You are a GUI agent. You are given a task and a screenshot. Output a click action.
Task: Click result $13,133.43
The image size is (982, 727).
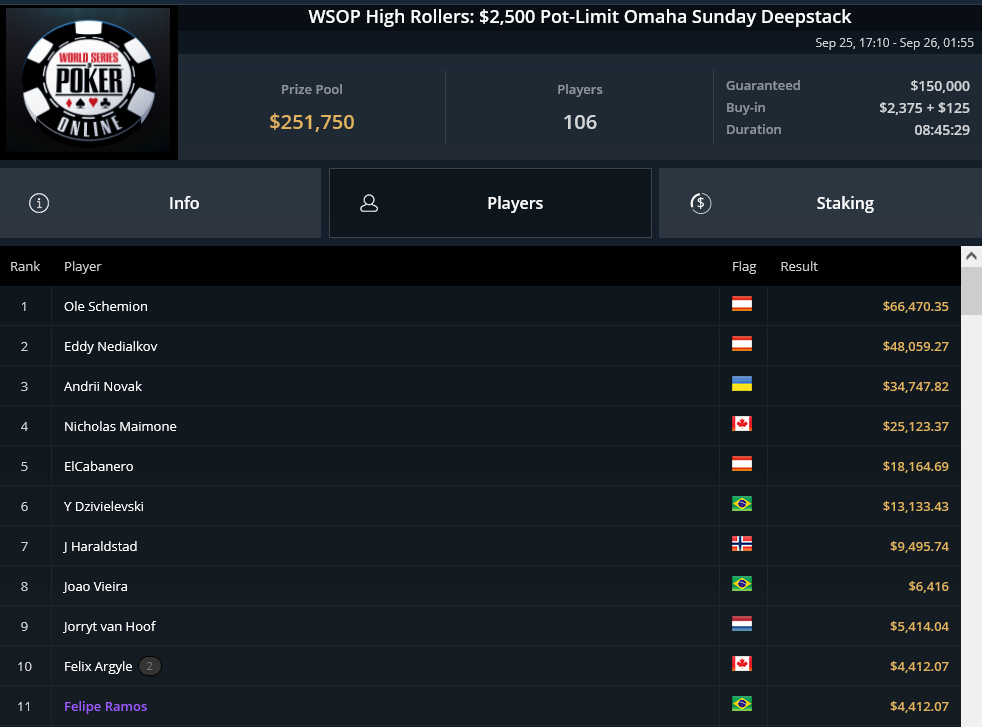click(x=916, y=507)
